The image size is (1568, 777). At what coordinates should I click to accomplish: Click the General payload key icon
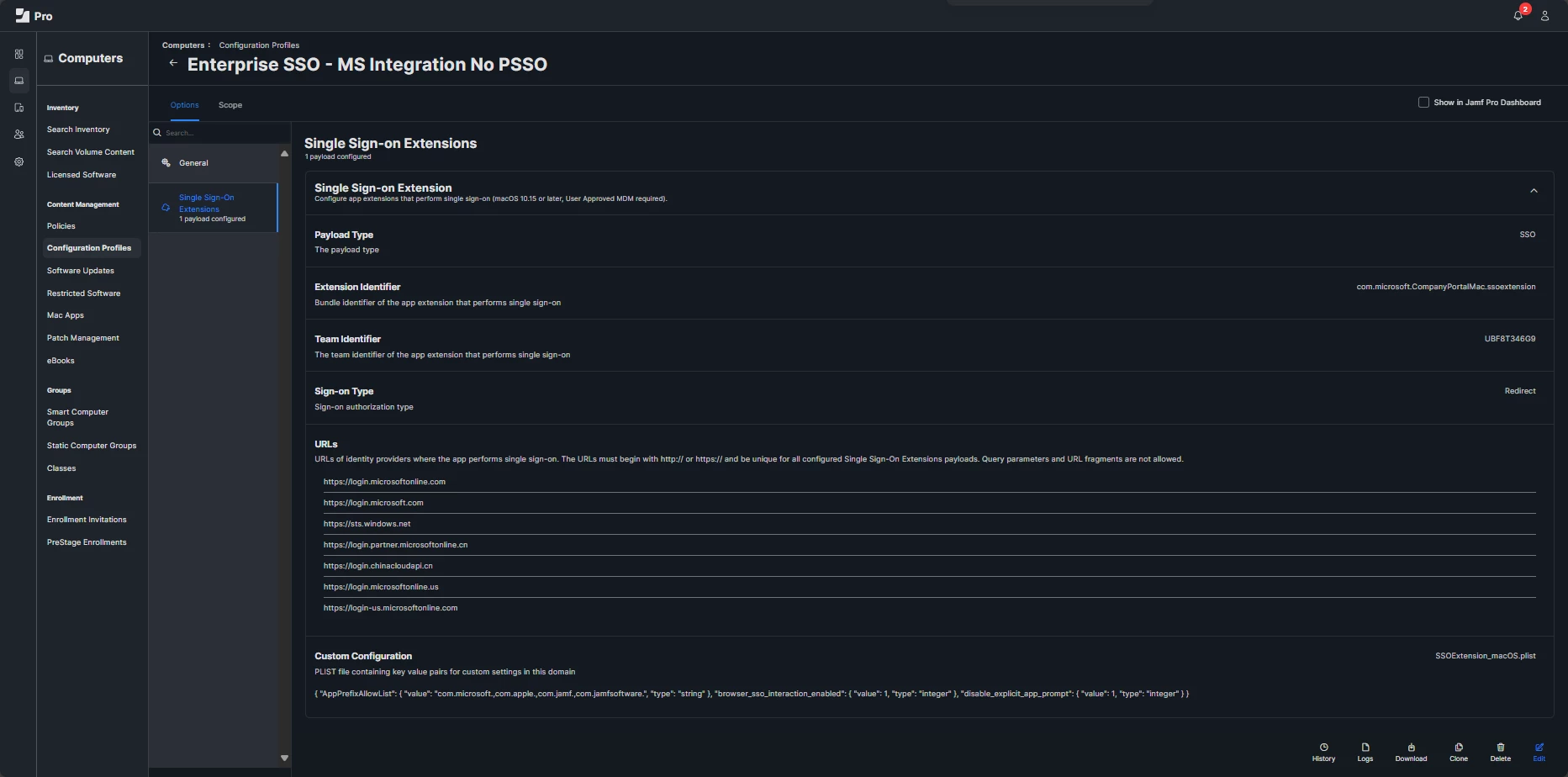point(166,163)
